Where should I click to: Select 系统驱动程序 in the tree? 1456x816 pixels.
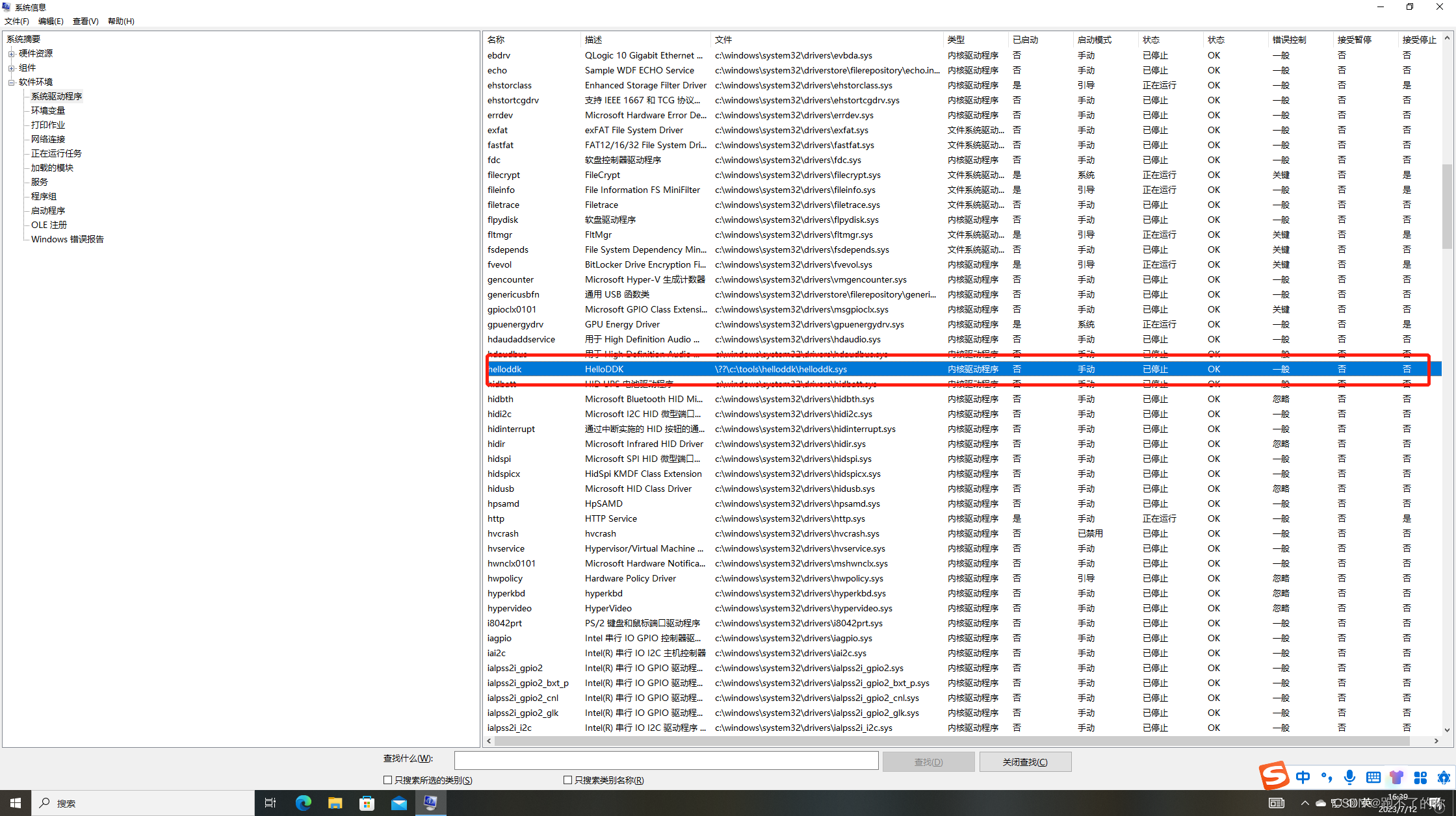click(57, 96)
